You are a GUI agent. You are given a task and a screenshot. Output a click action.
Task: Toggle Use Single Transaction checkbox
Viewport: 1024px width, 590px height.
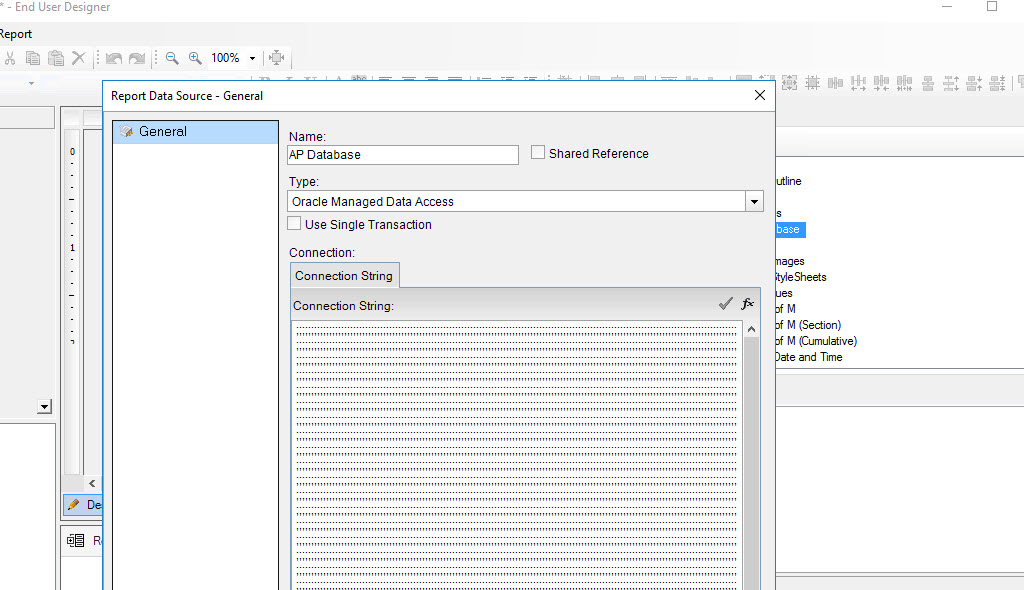[295, 224]
